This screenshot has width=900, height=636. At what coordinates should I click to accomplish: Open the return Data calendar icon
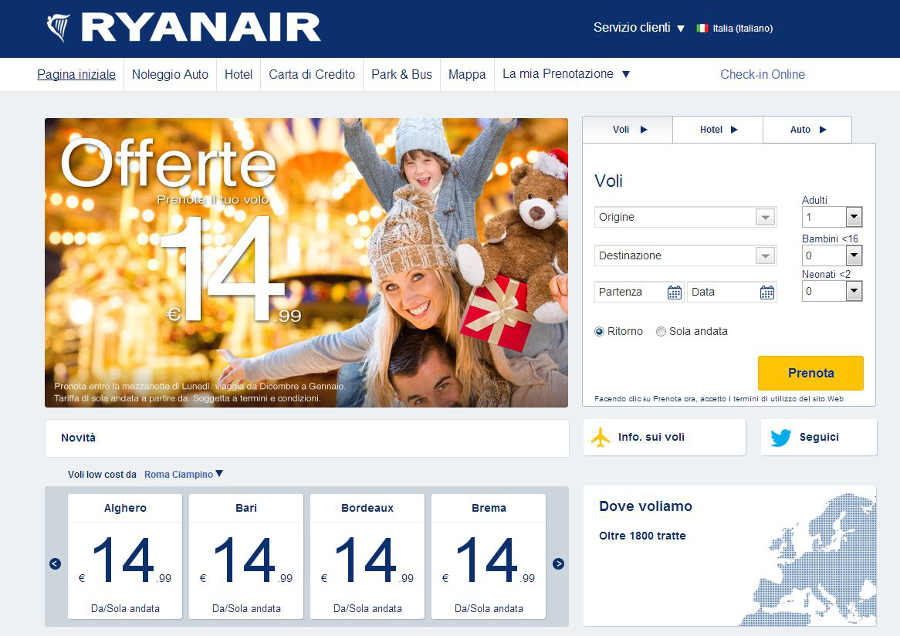point(767,292)
